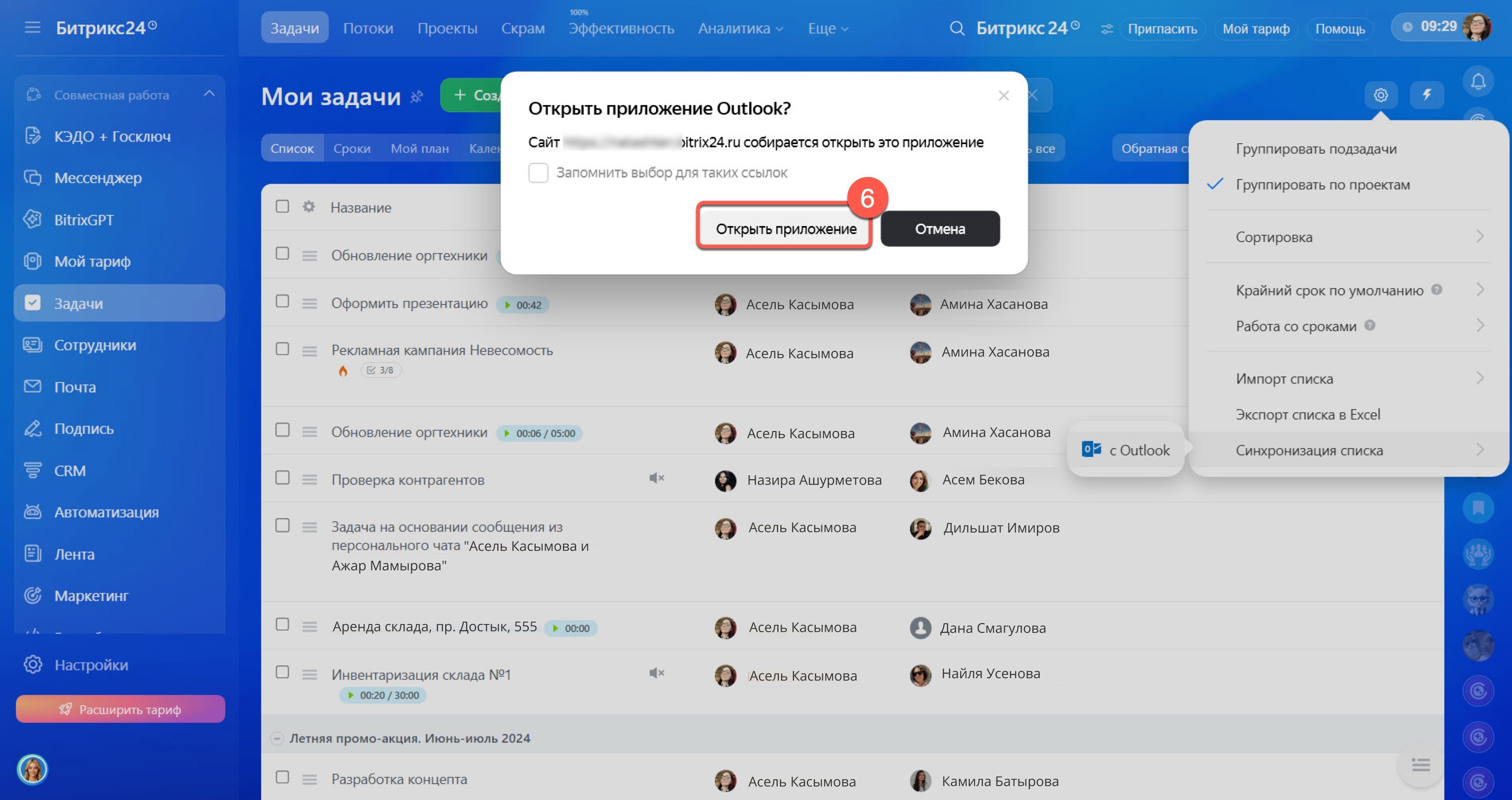Collapse Совместная работа section
The height and width of the screenshot is (800, 1512).
pos(209,94)
